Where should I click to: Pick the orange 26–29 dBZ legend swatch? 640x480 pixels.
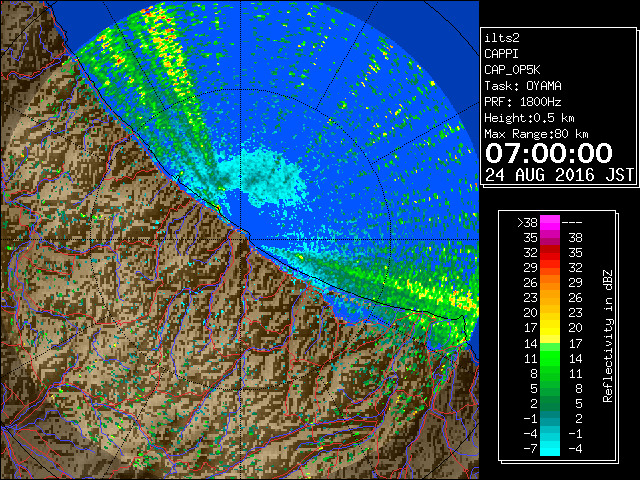pyautogui.click(x=550, y=283)
